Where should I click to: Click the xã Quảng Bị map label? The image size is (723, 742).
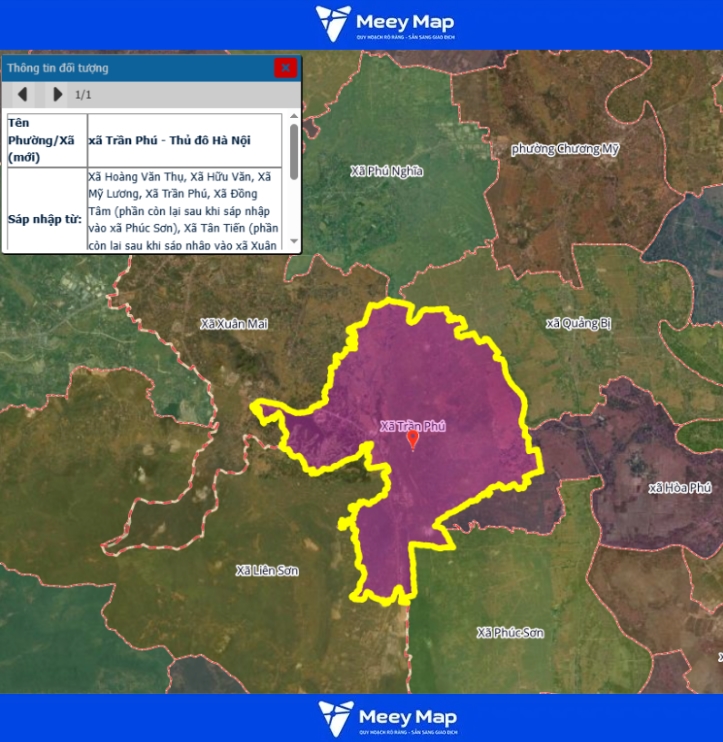coord(578,323)
